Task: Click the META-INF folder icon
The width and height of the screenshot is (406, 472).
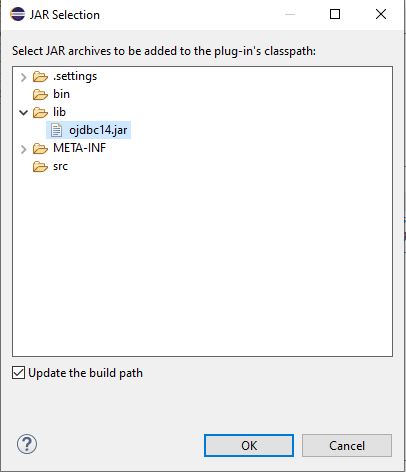Action: pyautogui.click(x=40, y=148)
